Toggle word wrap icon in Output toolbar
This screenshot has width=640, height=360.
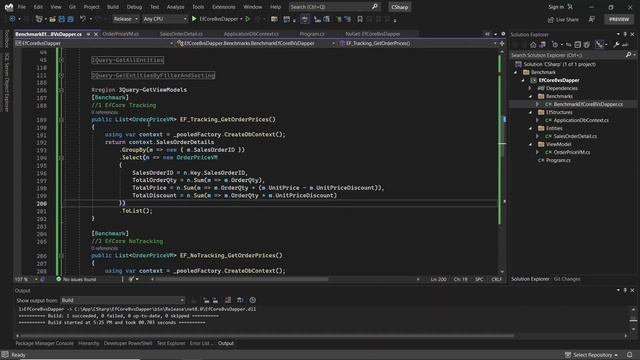tap(240, 300)
